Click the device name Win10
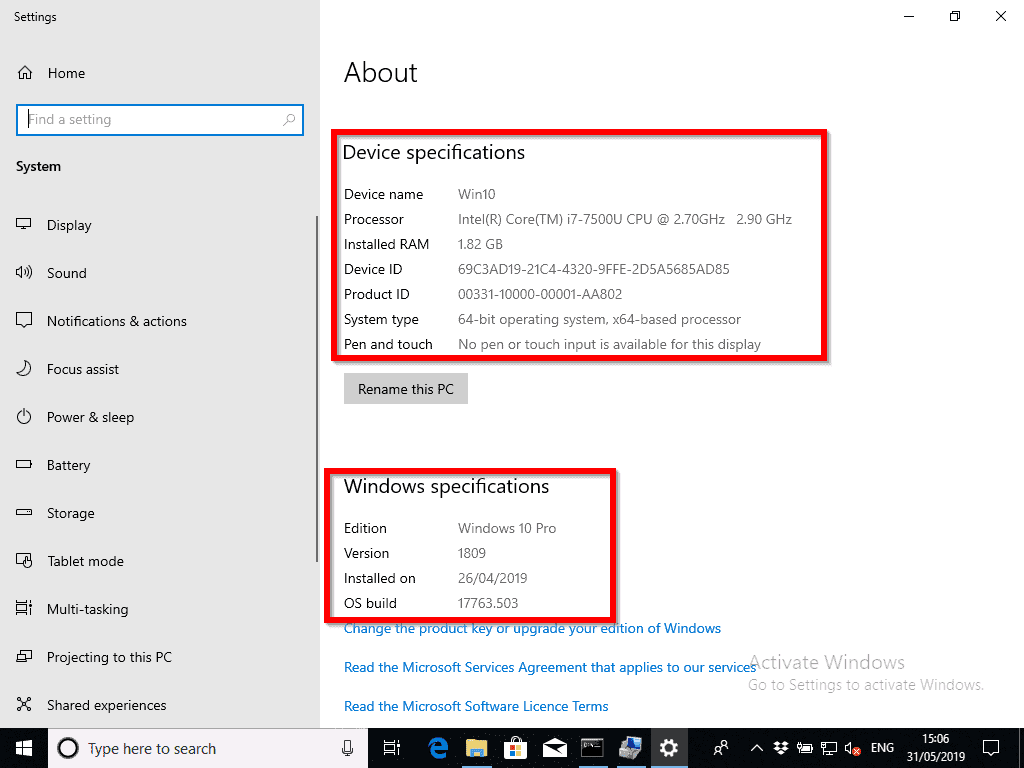The height and width of the screenshot is (768, 1024). pyautogui.click(x=477, y=195)
